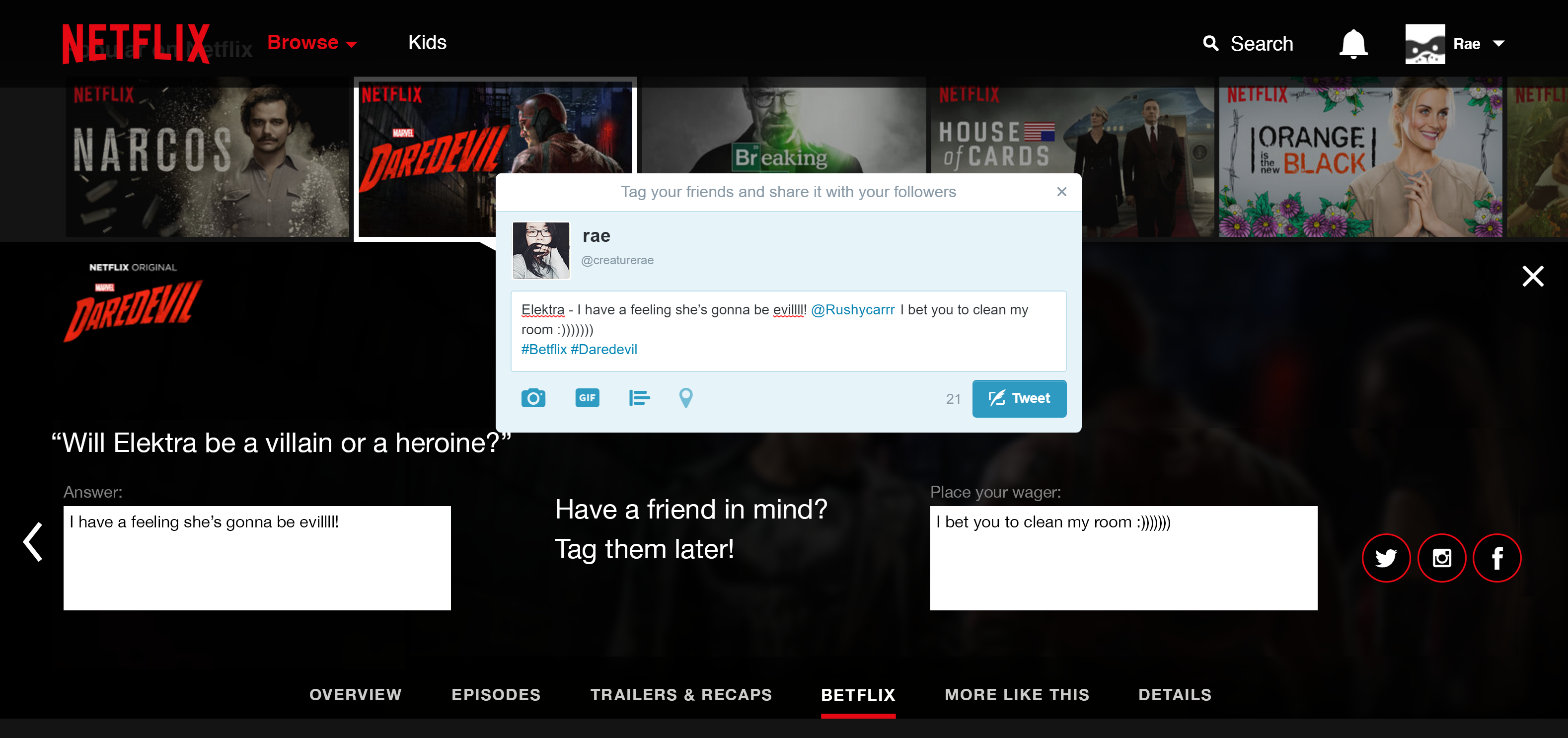Click Rae's profile avatar

pos(1424,44)
